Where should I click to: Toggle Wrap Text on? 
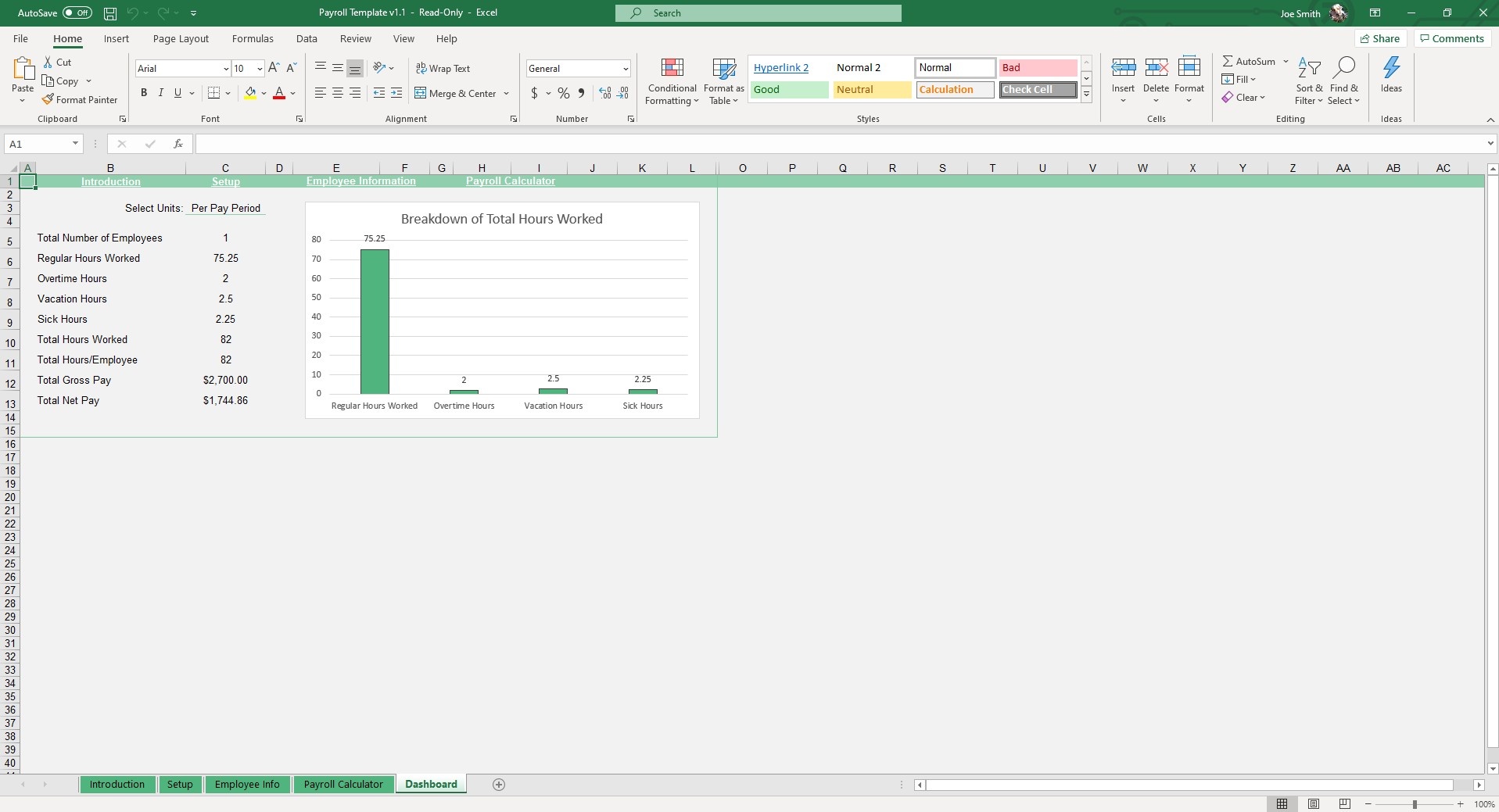click(443, 69)
